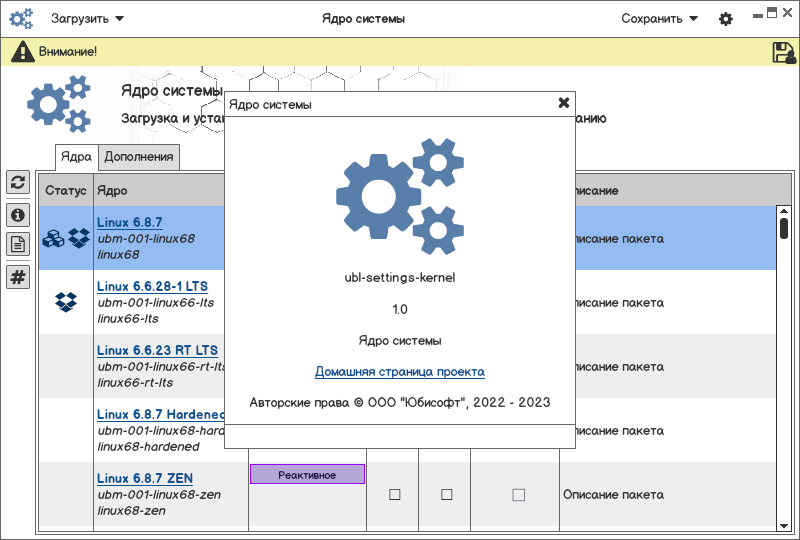Click the save-as-user icon in warning bar
The width and height of the screenshot is (800, 540).
784,53
